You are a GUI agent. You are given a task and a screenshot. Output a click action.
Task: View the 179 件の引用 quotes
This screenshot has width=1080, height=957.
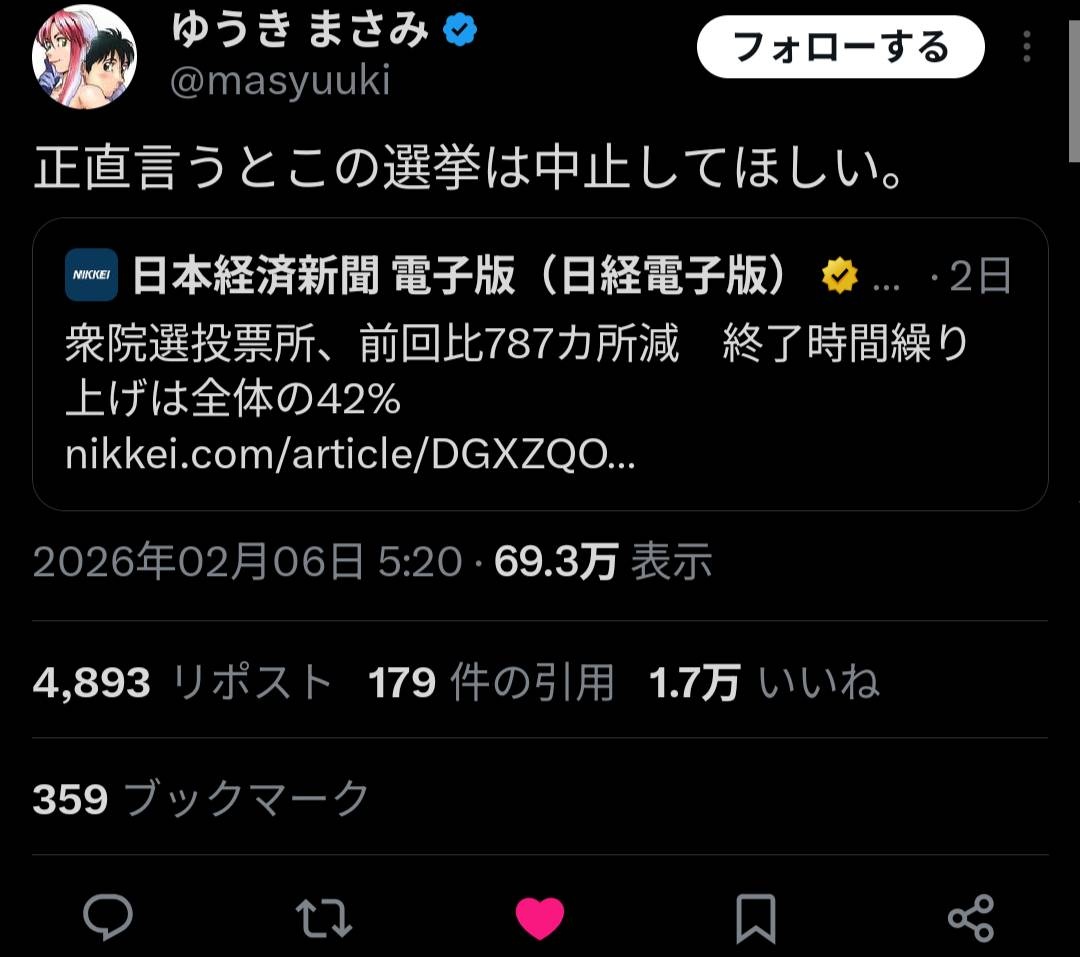tap(491, 683)
